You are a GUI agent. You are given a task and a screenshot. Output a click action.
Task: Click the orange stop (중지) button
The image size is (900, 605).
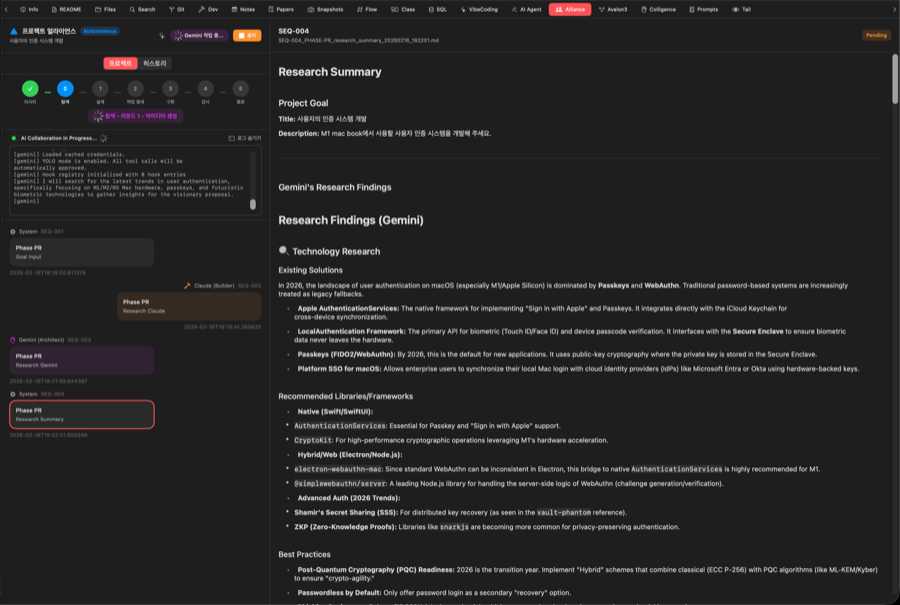pyautogui.click(x=246, y=35)
